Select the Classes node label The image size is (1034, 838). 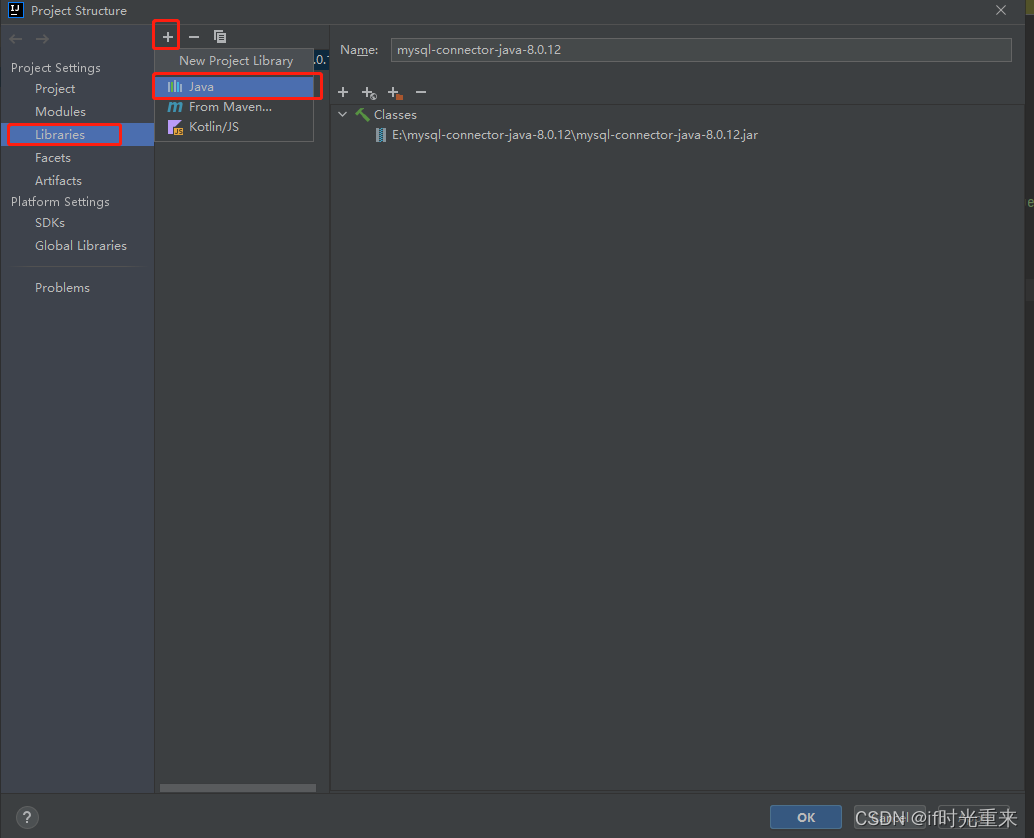(x=395, y=115)
